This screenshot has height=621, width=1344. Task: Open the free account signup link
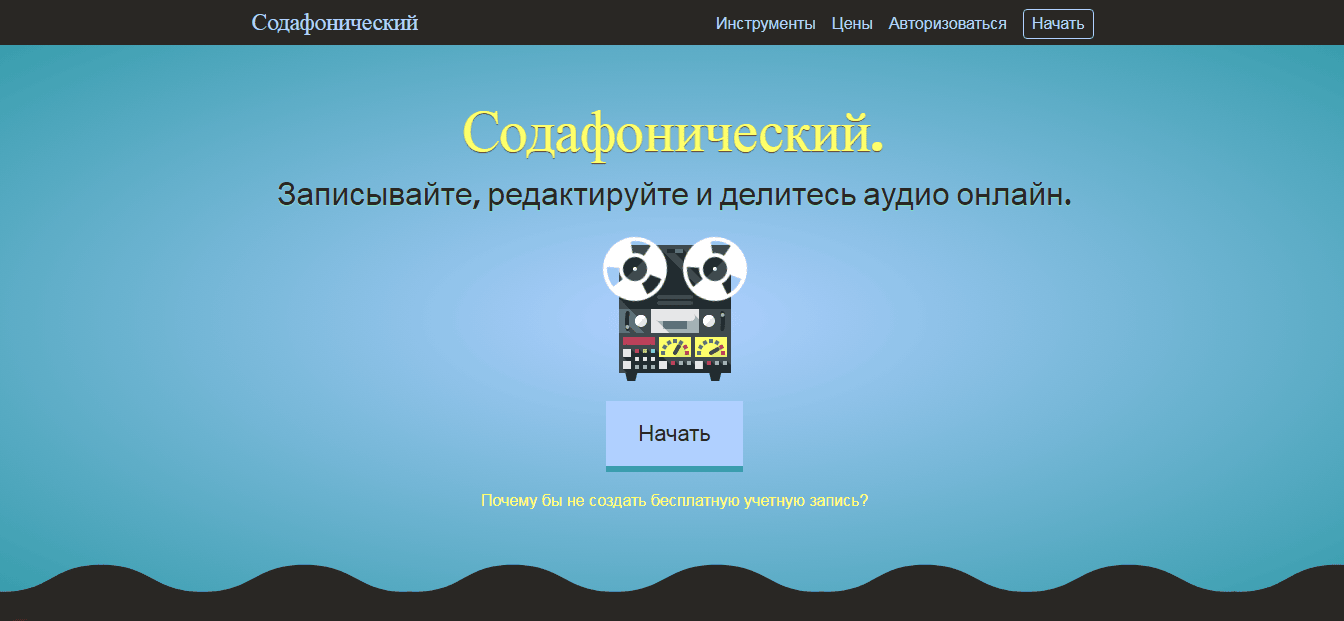click(675, 500)
